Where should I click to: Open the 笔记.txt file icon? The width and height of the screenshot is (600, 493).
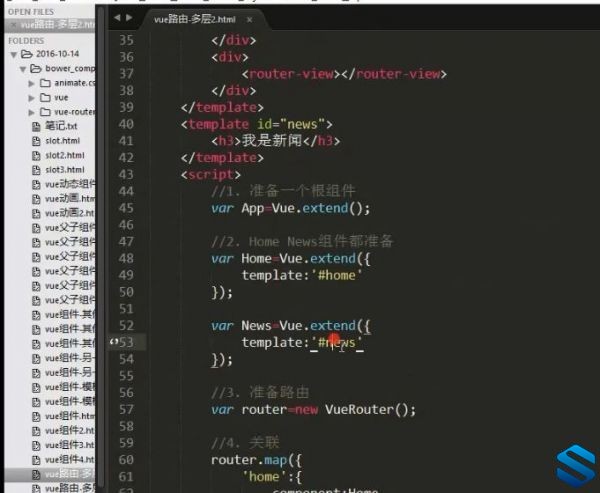pyautogui.click(x=36, y=126)
